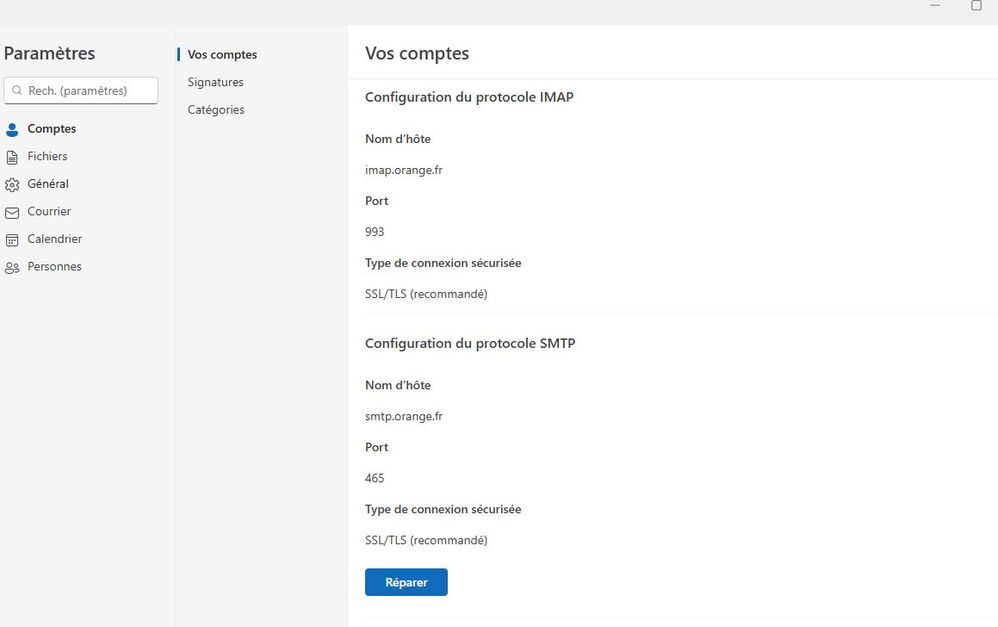Click the IMAP host name imap.orange.fr
The height and width of the screenshot is (627, 998).
[404, 170]
